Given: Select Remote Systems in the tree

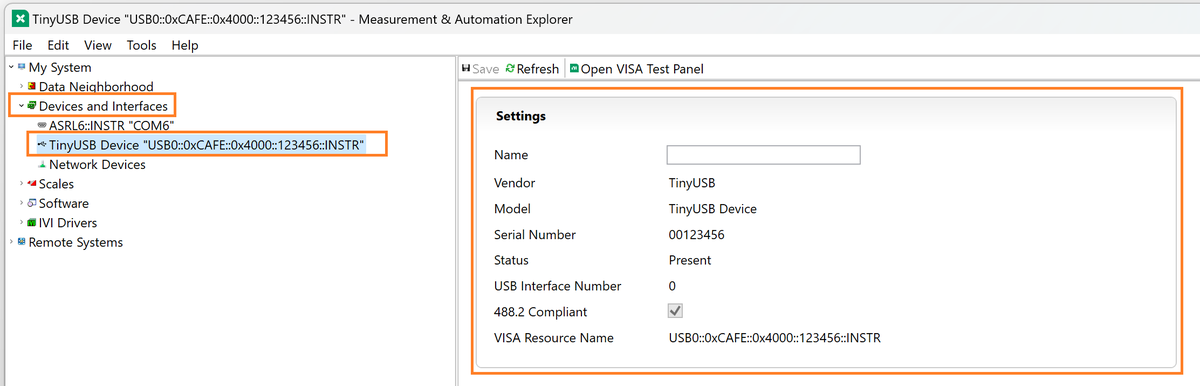Looking at the screenshot, I should pos(76,242).
